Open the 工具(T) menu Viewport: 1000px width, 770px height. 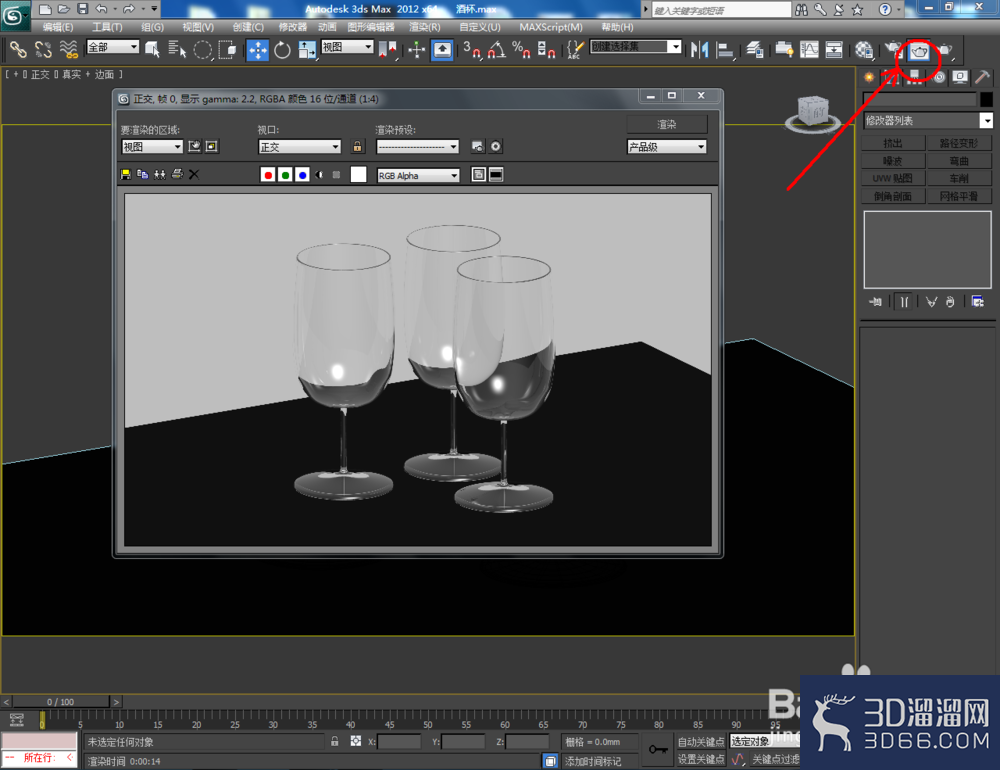107,27
